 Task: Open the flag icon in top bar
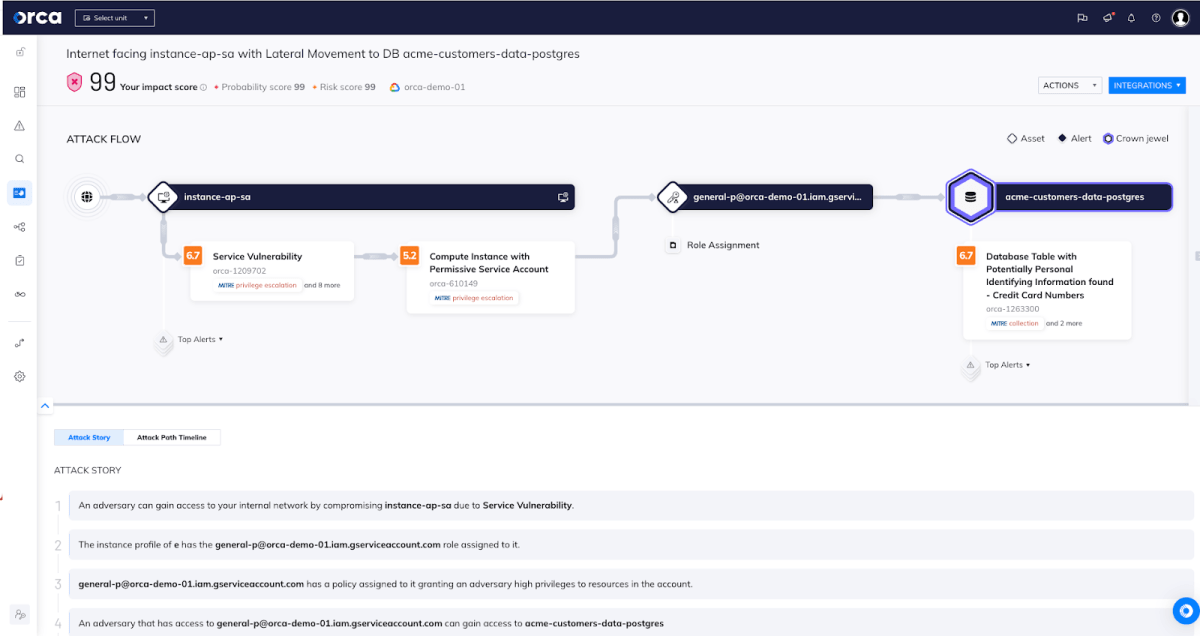[x=1082, y=18]
